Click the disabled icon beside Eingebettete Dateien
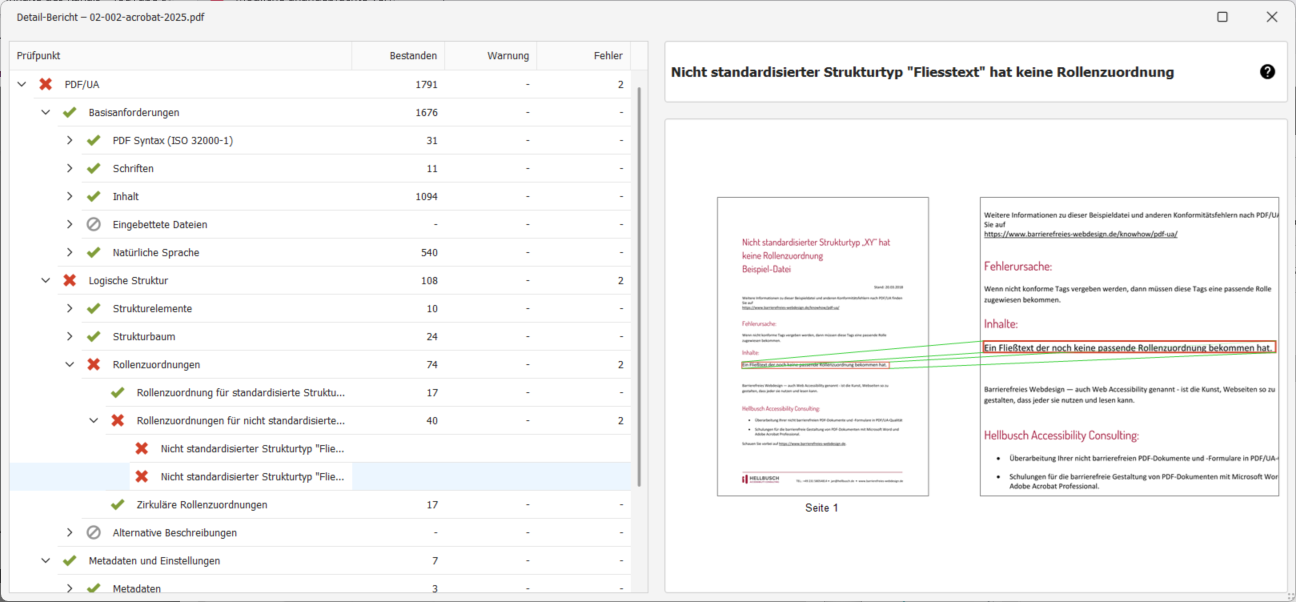This screenshot has height=602, width=1296. [93, 225]
